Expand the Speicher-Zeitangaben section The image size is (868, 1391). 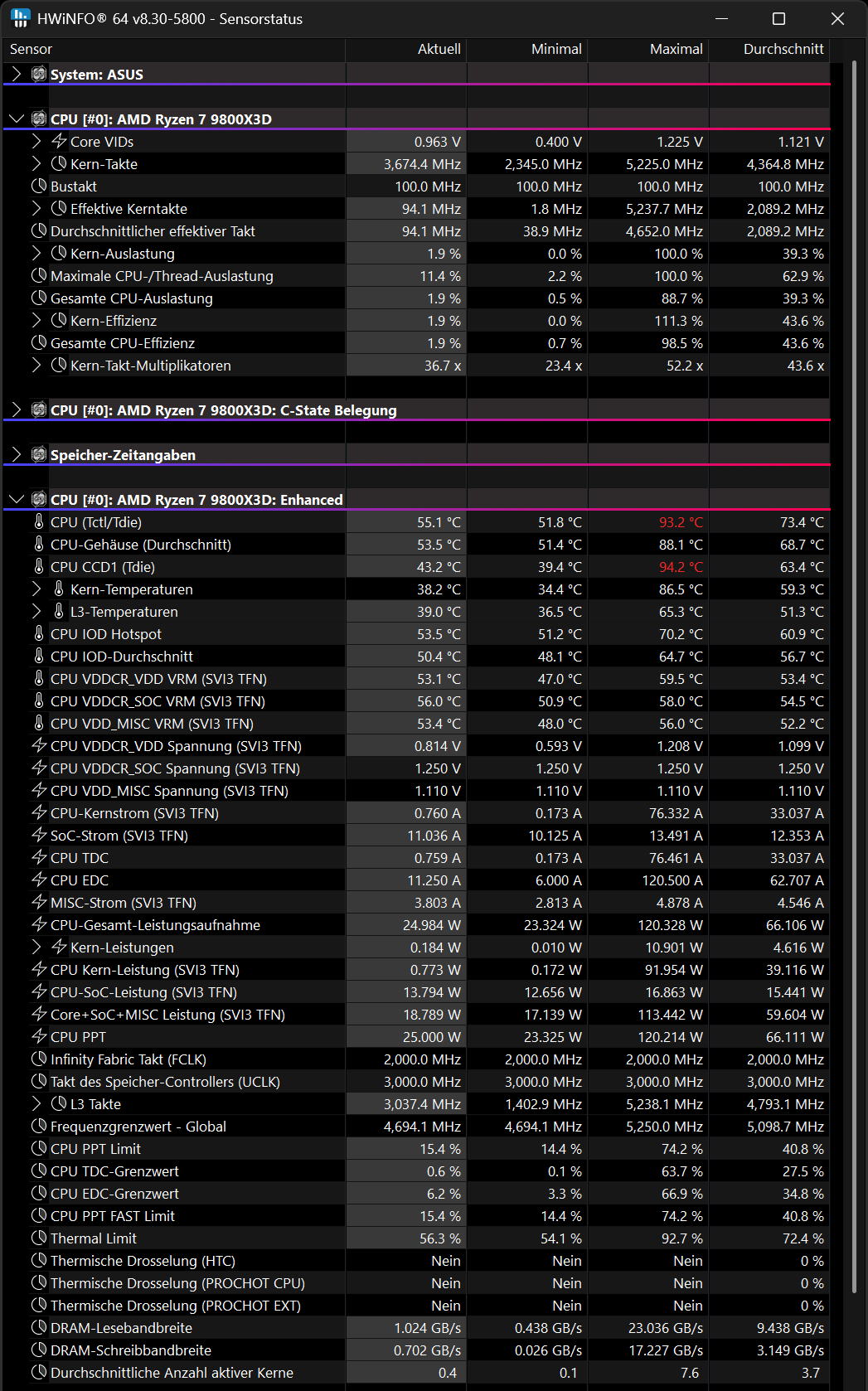17,455
